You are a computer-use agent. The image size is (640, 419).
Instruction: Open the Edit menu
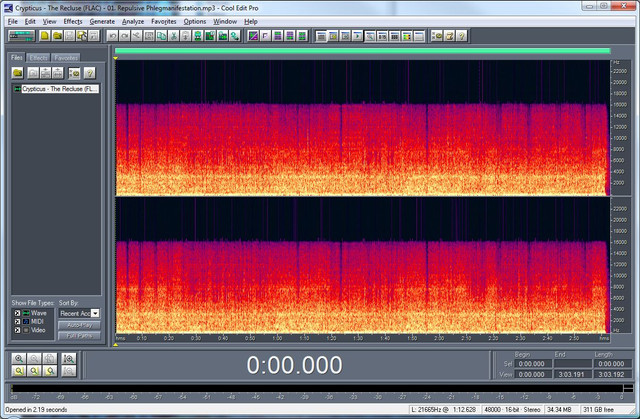click(30, 21)
